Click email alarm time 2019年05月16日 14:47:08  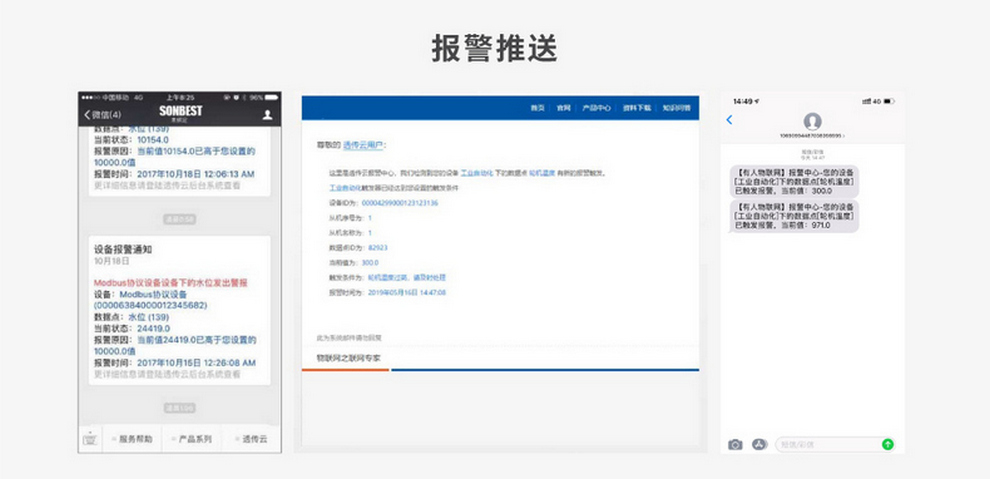coord(407,293)
